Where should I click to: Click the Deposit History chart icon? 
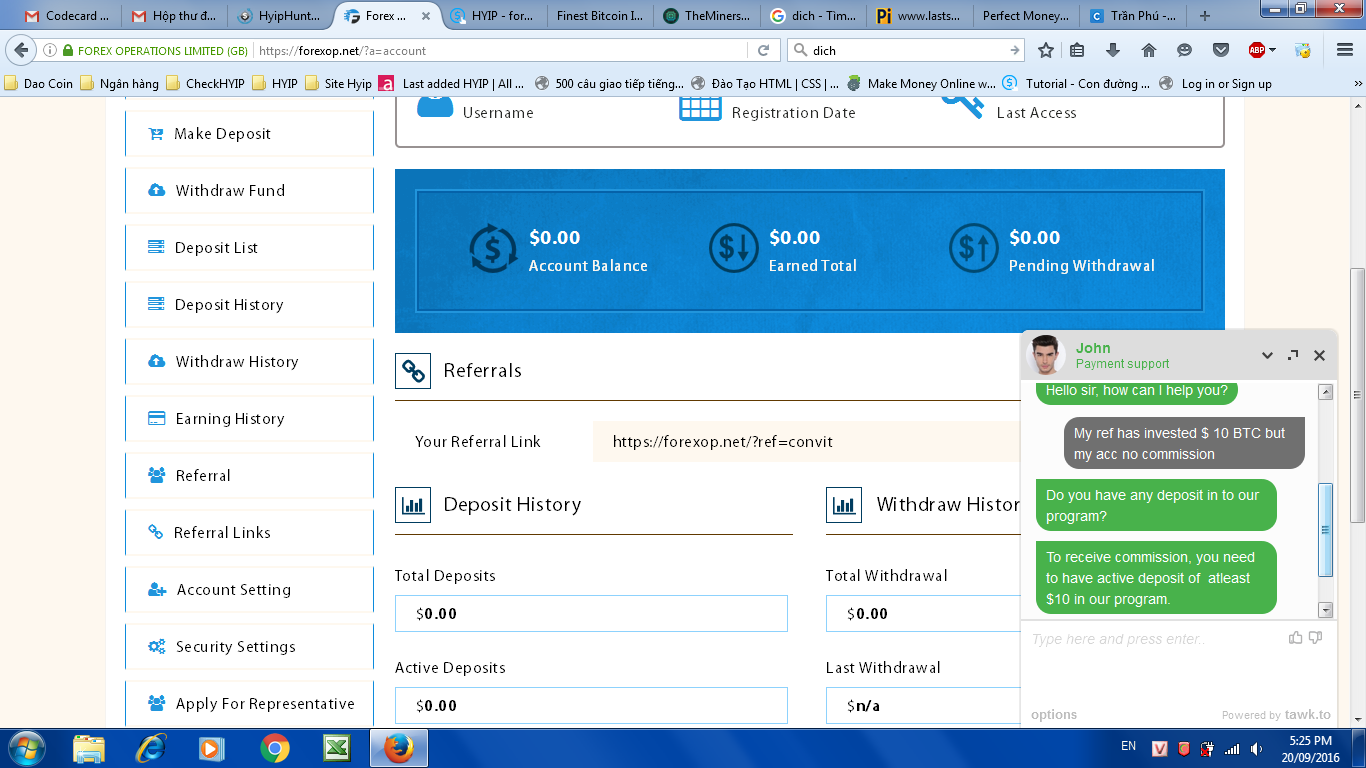413,505
